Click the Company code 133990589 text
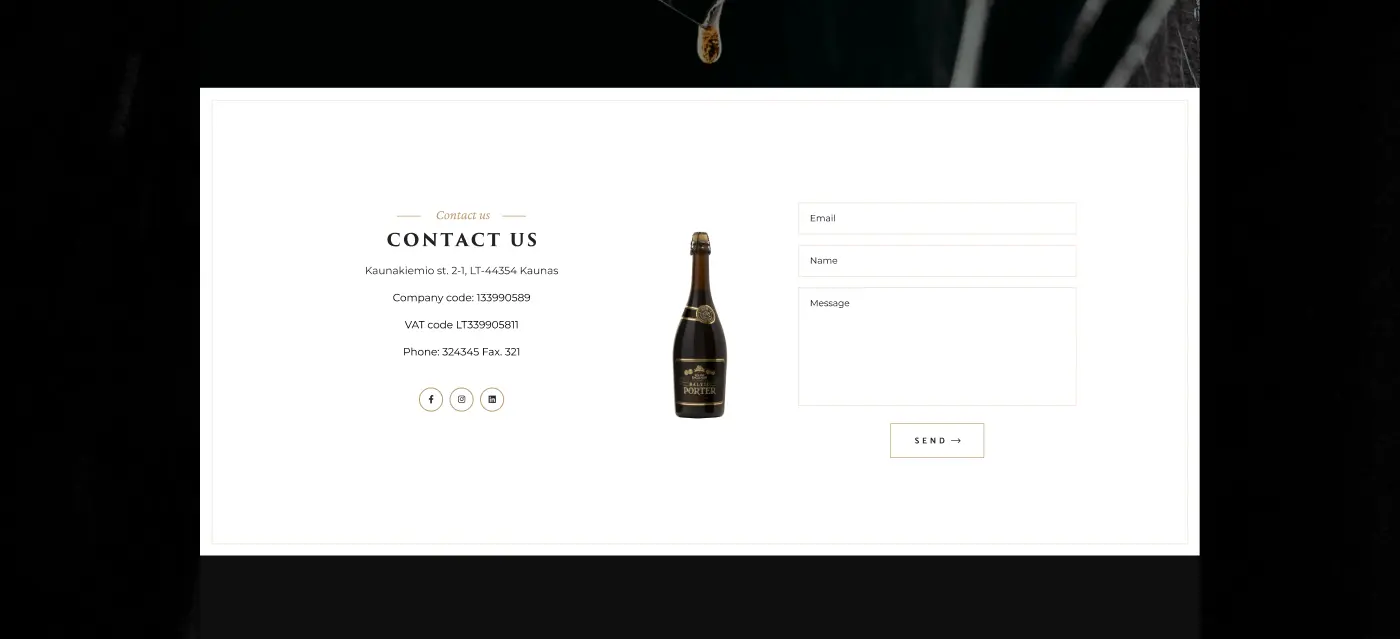This screenshot has width=1400, height=639. (x=461, y=298)
